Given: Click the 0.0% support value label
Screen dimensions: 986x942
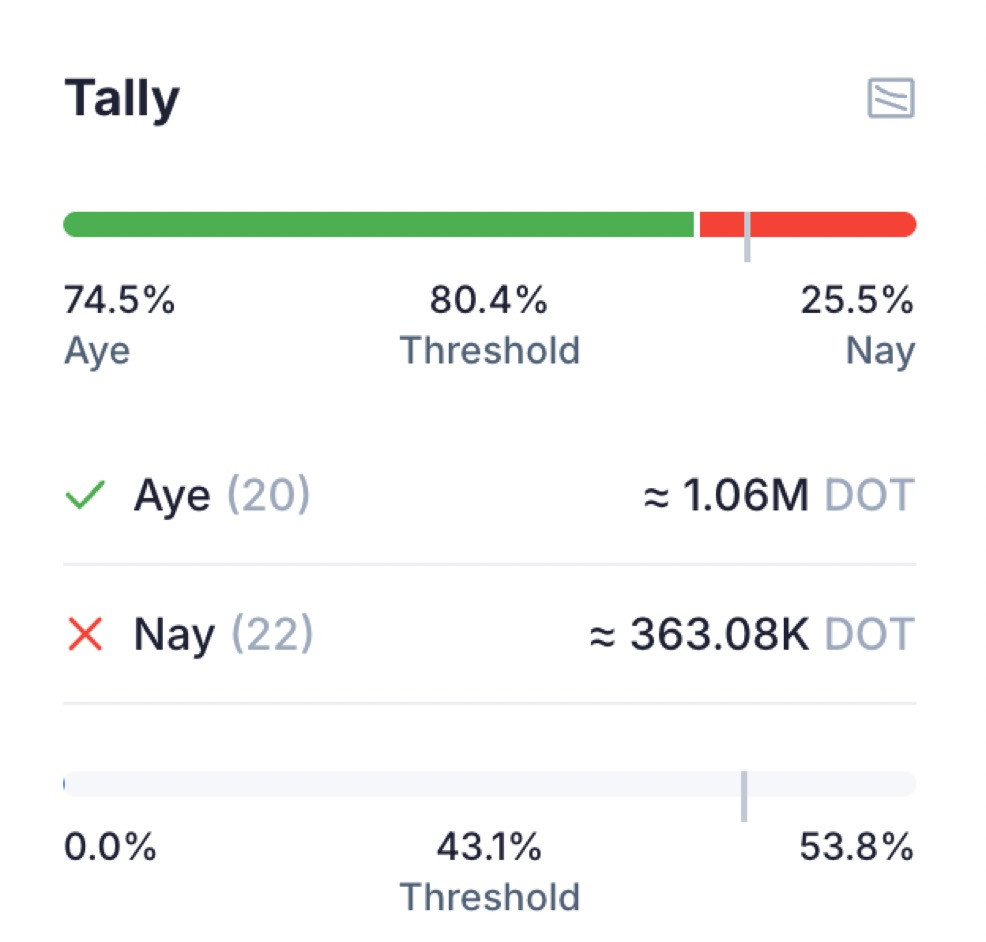Looking at the screenshot, I should [x=110, y=846].
